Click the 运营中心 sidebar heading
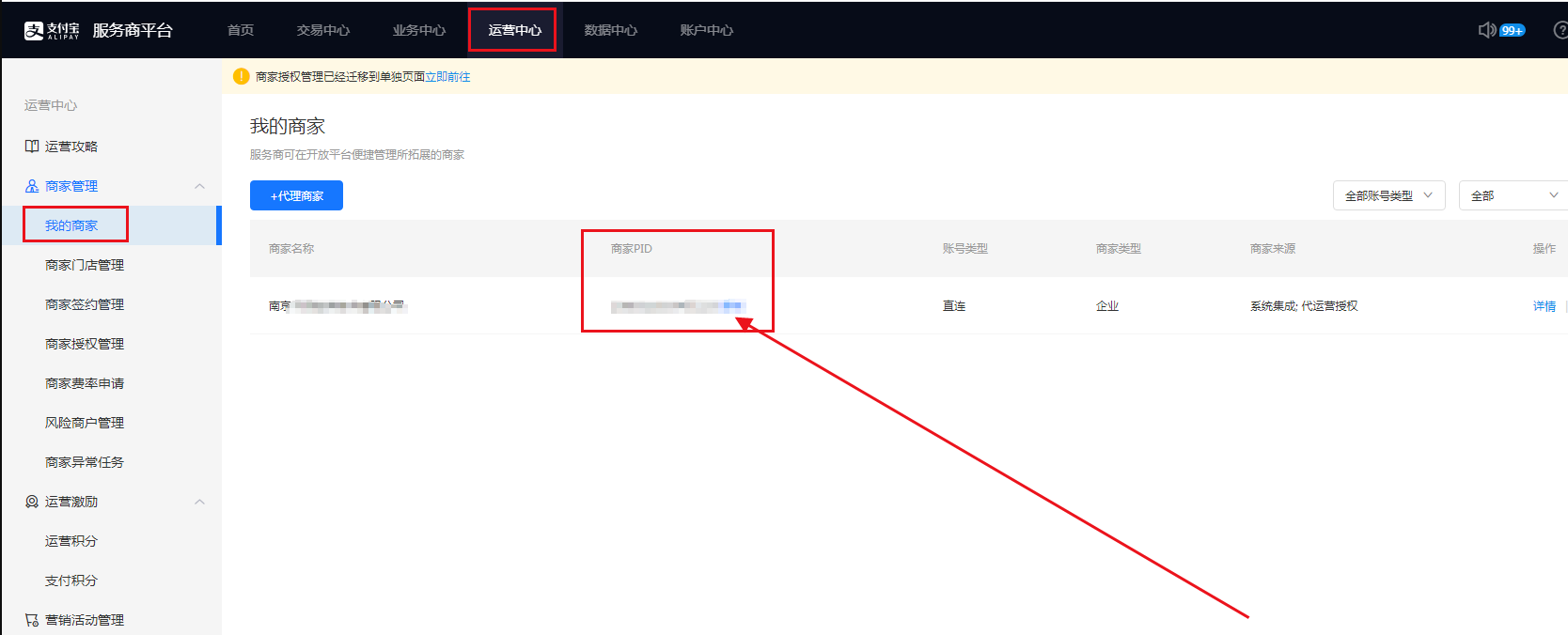The width and height of the screenshot is (1568, 635). click(x=51, y=105)
